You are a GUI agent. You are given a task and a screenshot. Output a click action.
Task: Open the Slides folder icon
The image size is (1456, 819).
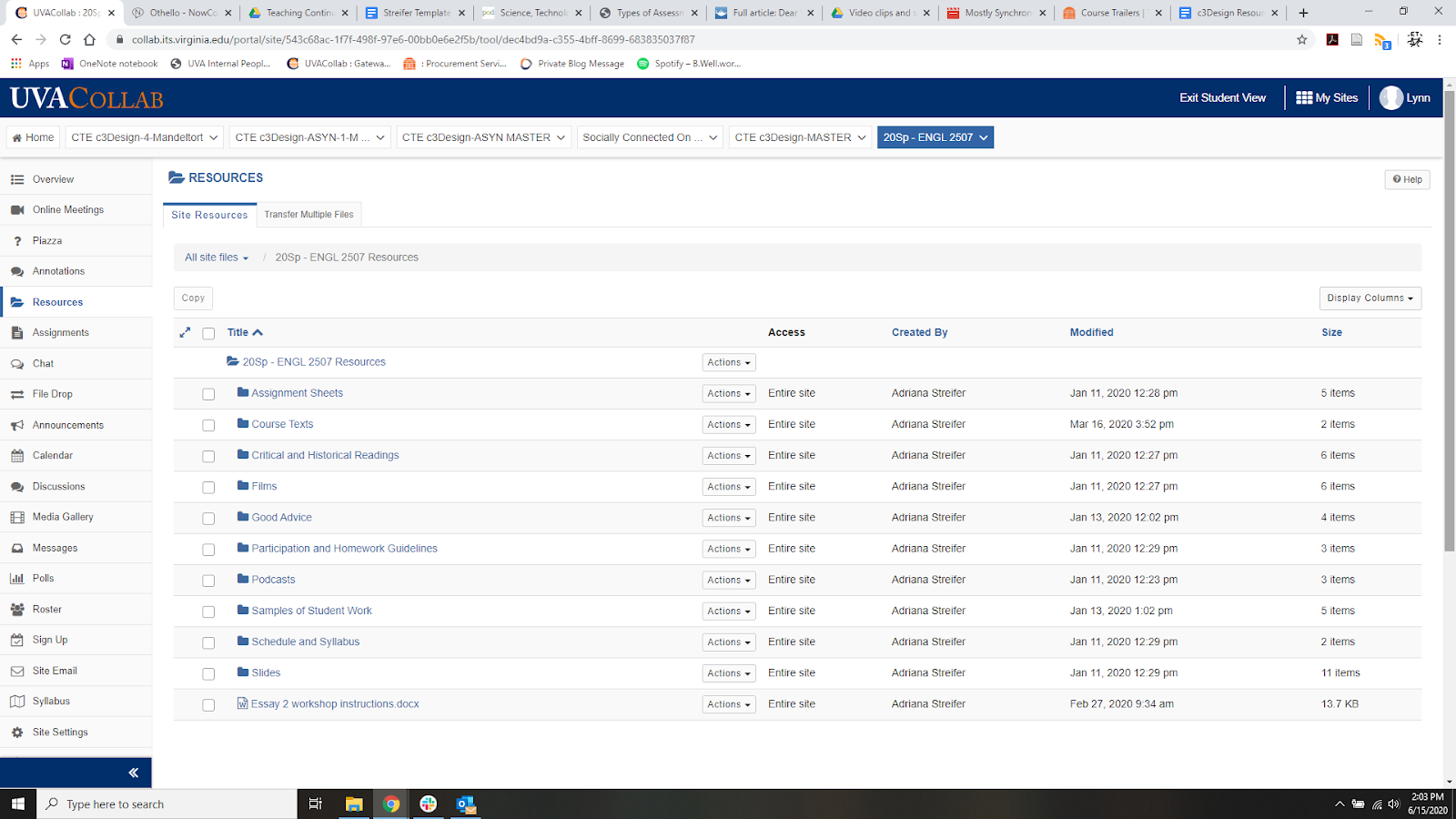(243, 672)
